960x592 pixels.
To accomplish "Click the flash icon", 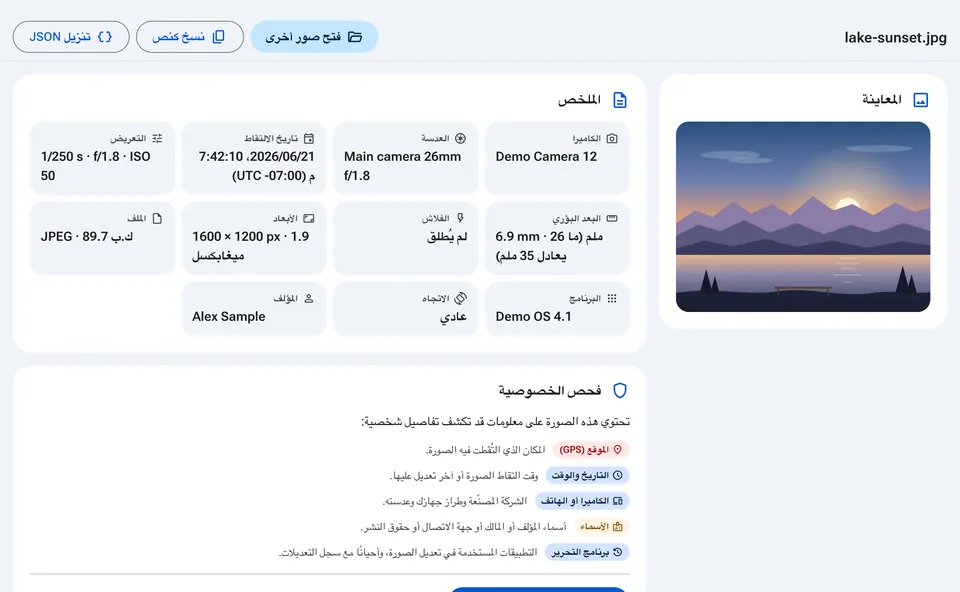I will (460, 219).
